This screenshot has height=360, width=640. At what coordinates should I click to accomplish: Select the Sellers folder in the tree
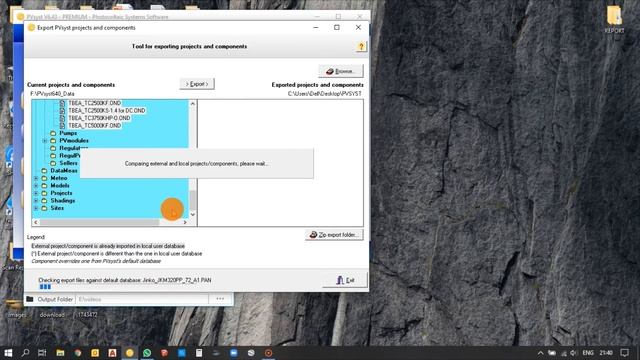tap(68, 163)
